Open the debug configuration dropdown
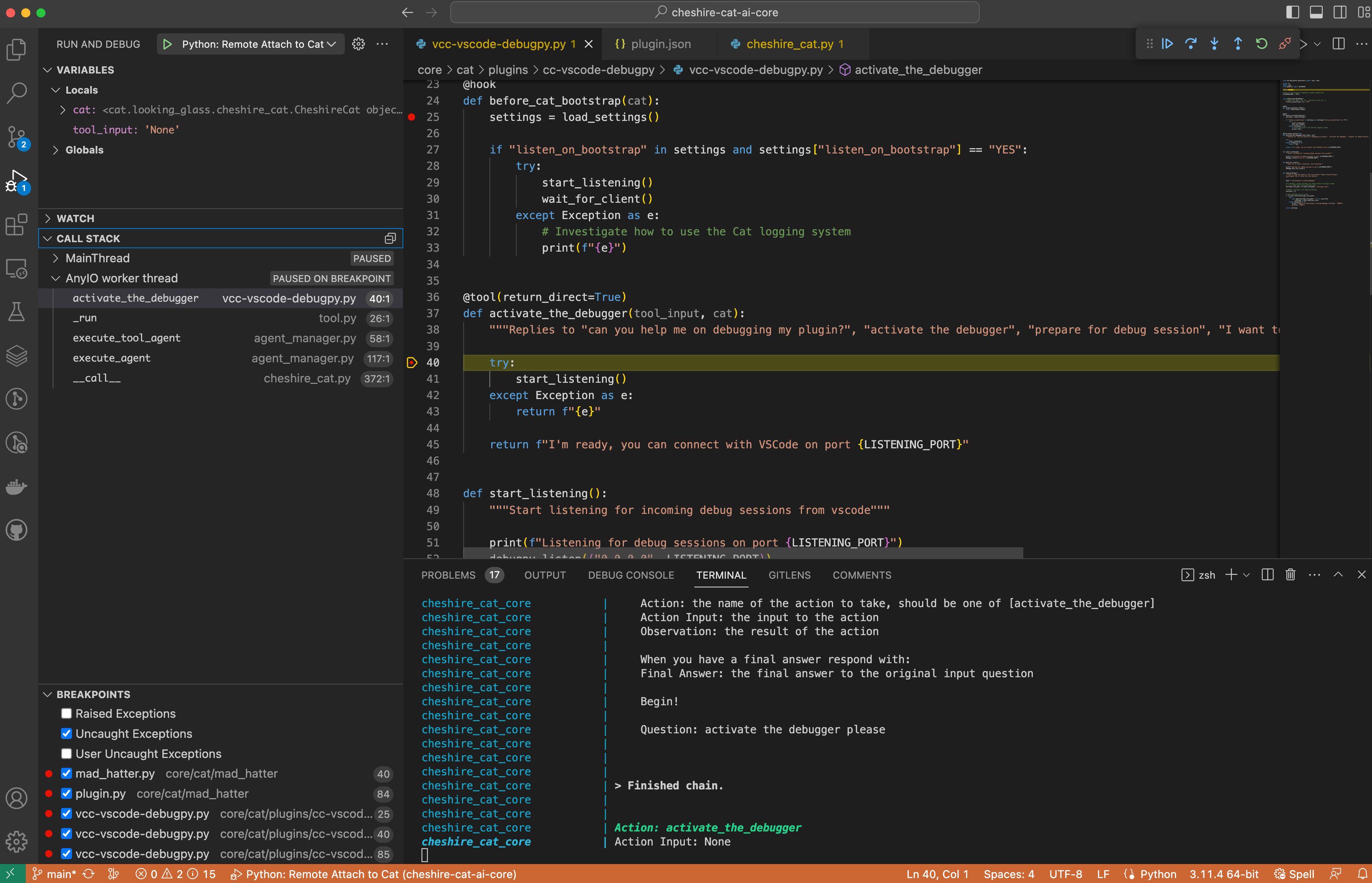The image size is (1372, 883). click(x=332, y=44)
